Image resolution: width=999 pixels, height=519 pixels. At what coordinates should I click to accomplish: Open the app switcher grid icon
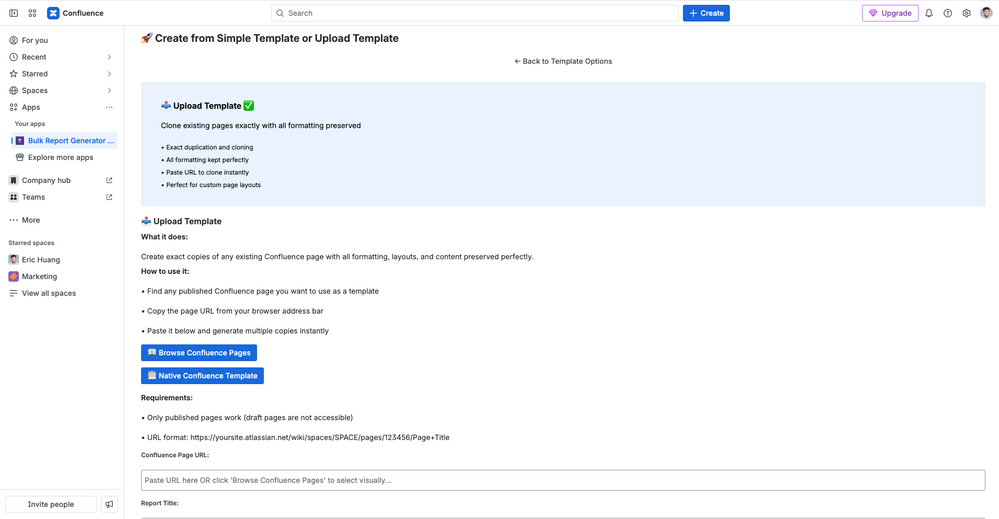[32, 13]
